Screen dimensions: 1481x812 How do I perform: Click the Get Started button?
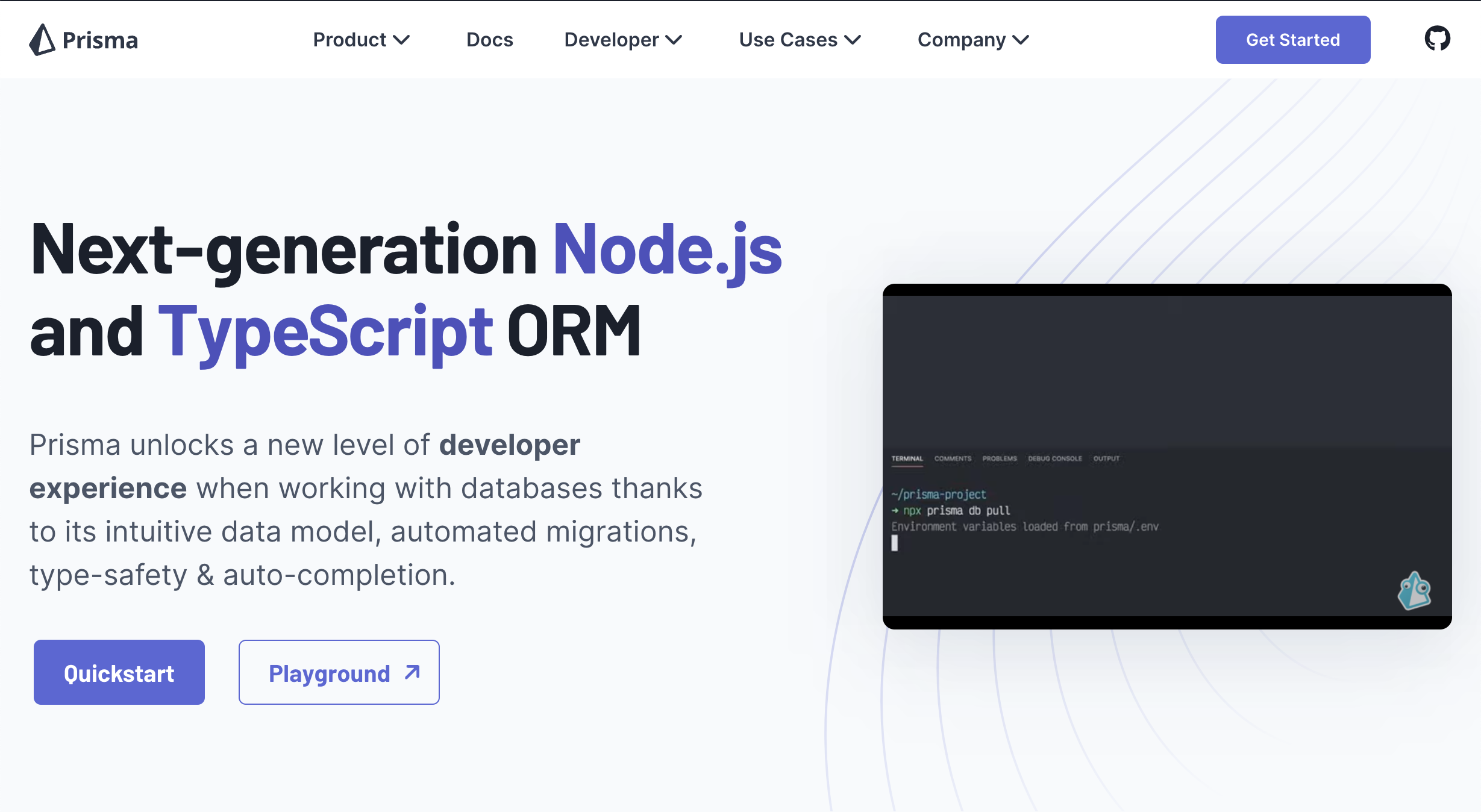(1293, 40)
